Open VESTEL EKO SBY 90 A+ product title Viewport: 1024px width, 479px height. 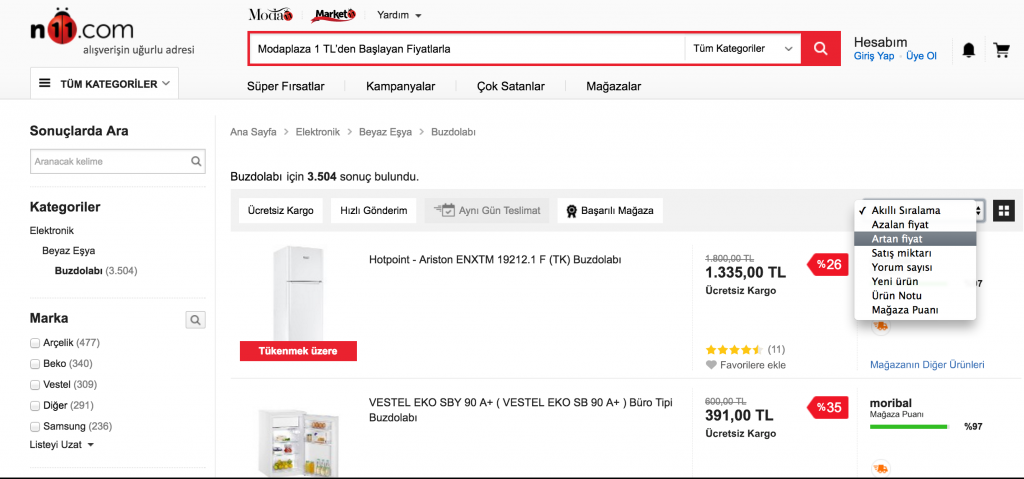pos(520,409)
